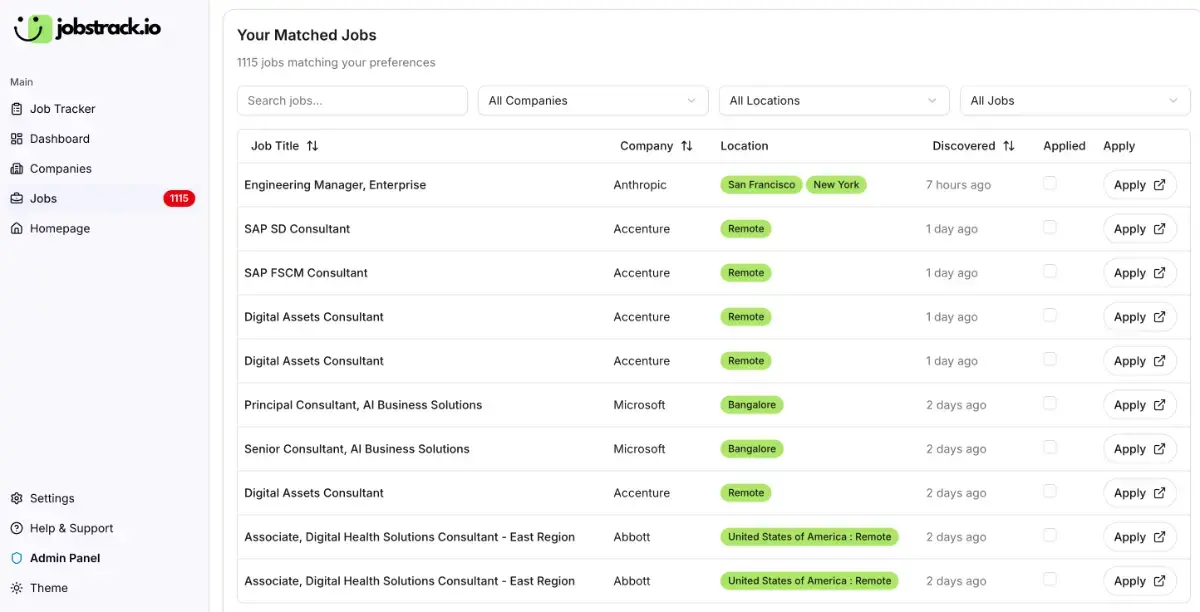Sort by Discovered arrows icon
This screenshot has height=612, width=1200.
[1008, 146]
